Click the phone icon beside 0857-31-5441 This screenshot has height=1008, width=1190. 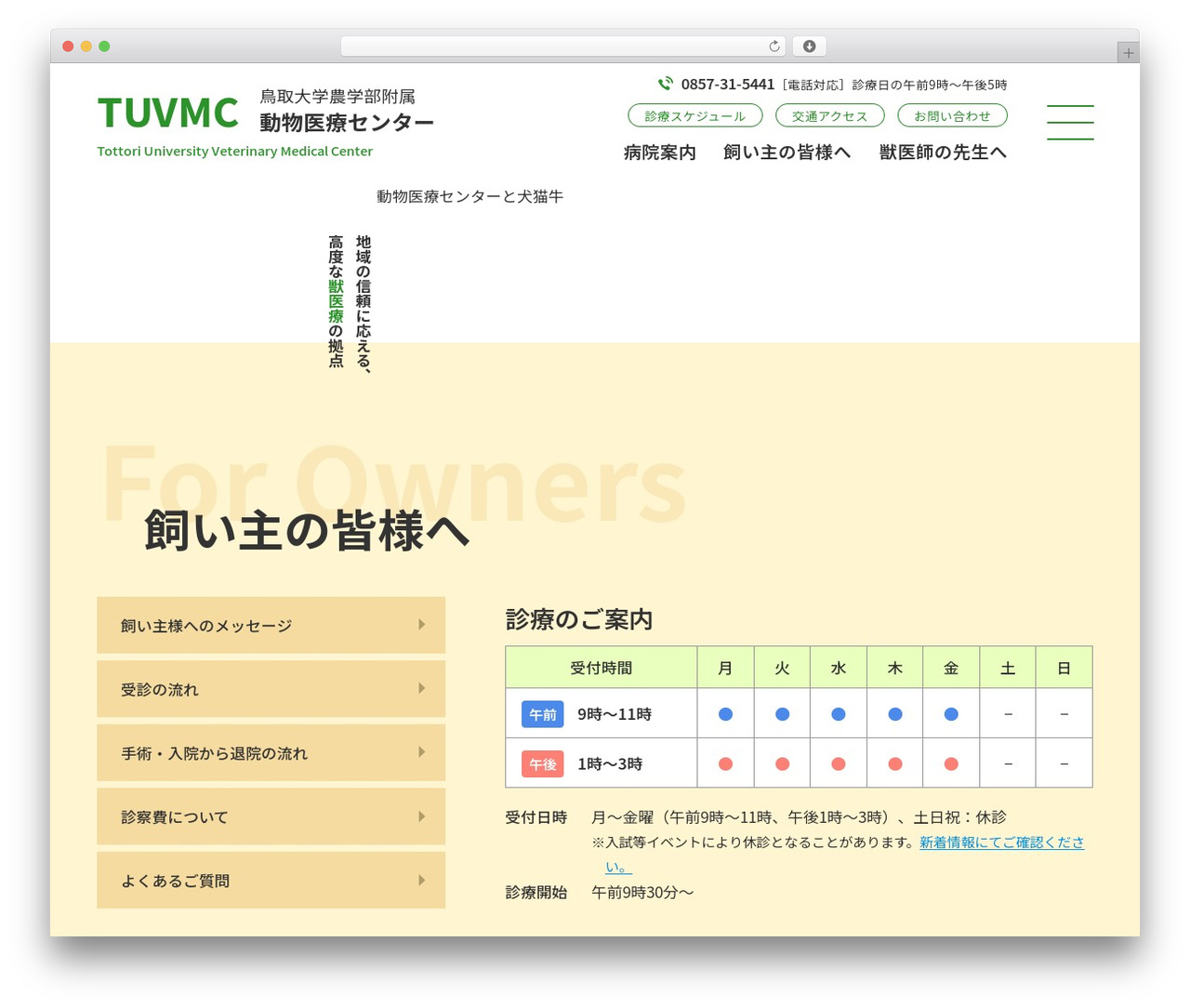point(666,84)
